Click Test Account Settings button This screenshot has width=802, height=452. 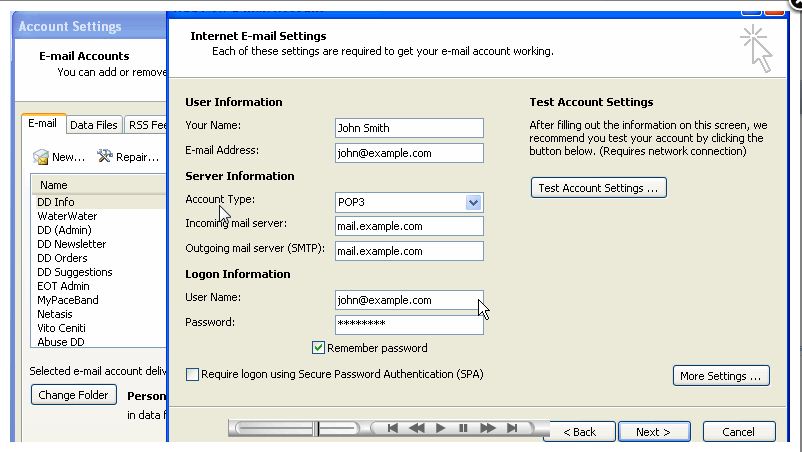coord(598,188)
